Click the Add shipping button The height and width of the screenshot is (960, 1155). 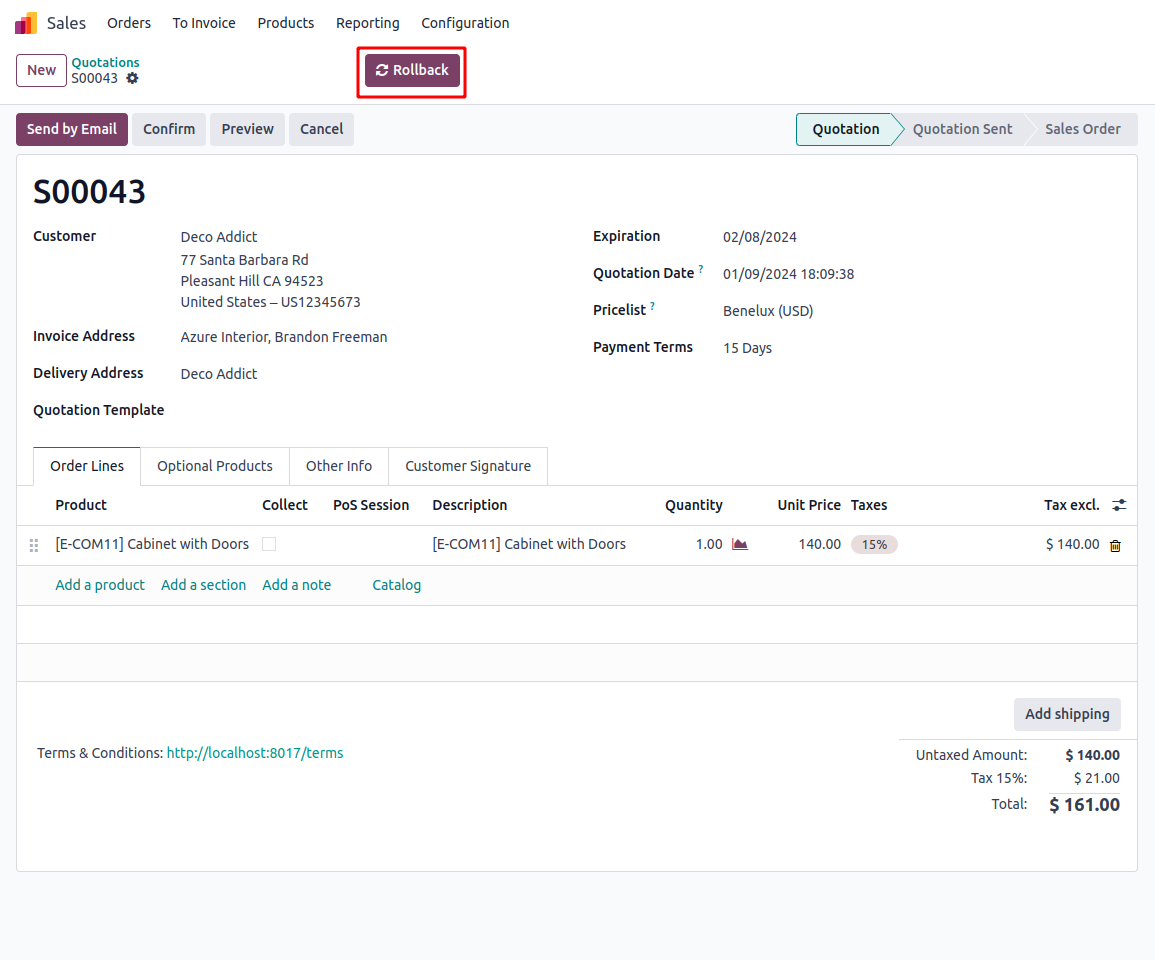(1067, 714)
